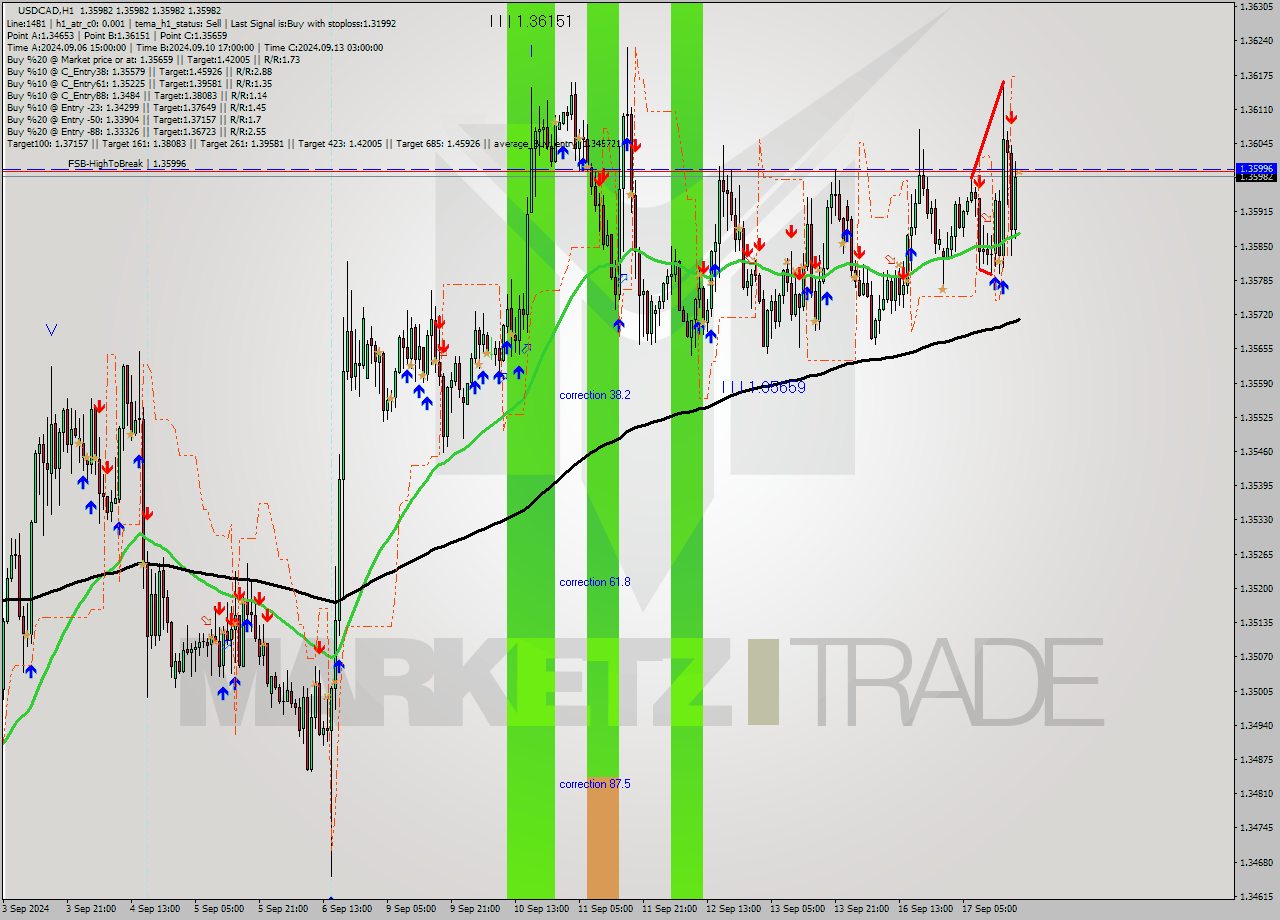Click the 1.35460 price axis label
The width and height of the screenshot is (1280, 920).
point(1256,451)
